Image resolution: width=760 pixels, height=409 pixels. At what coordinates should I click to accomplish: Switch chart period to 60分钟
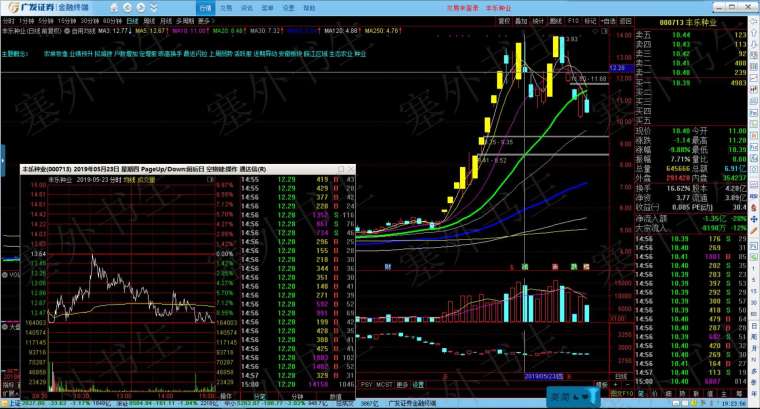(112, 21)
